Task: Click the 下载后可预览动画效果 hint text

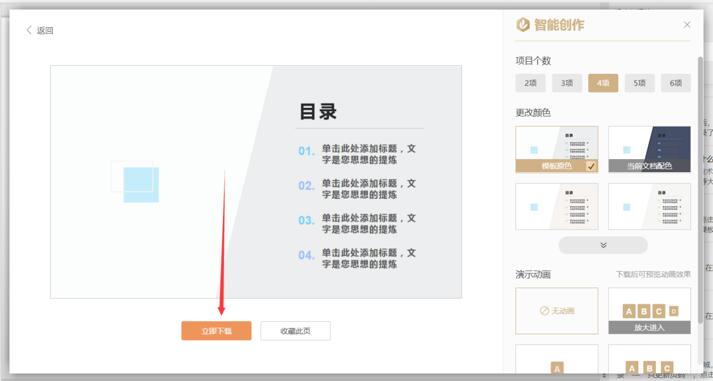Action: 653,274
